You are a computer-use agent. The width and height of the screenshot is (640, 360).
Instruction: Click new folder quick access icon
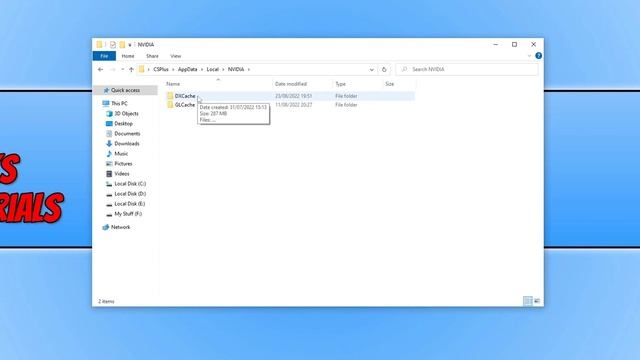click(x=122, y=44)
